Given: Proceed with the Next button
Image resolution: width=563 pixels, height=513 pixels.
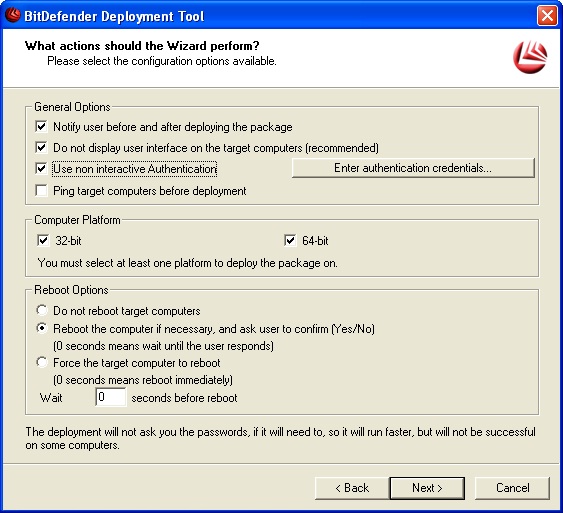Looking at the screenshot, I should (427, 488).
